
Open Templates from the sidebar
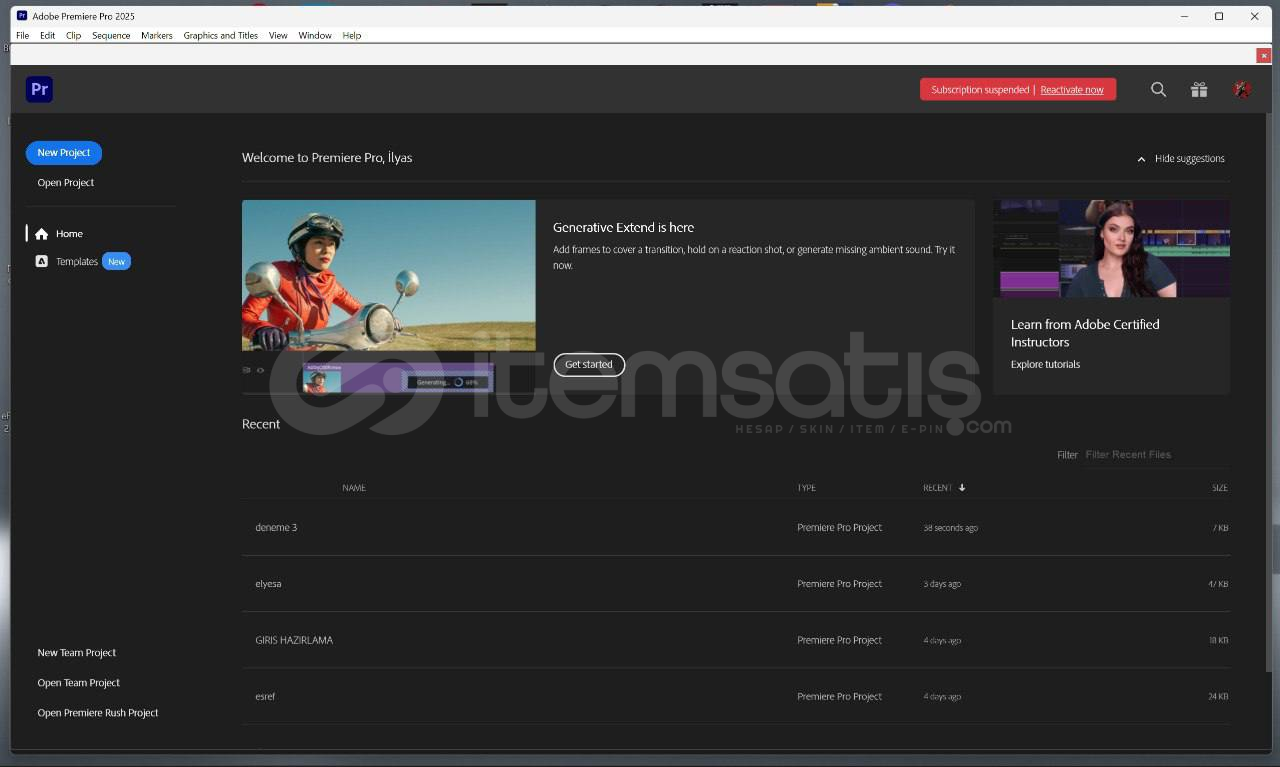pos(76,262)
